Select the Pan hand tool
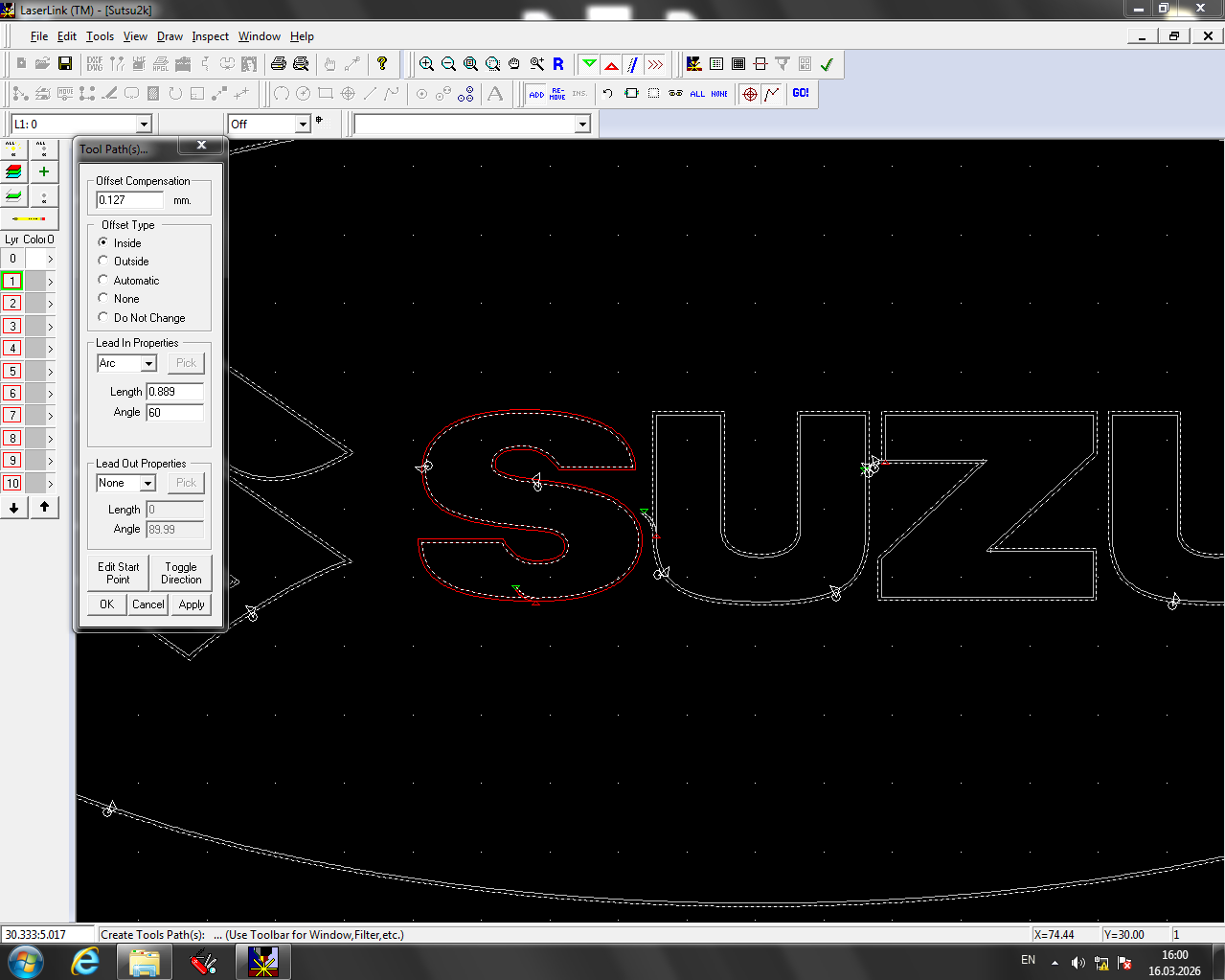1225x980 pixels. [x=514, y=64]
